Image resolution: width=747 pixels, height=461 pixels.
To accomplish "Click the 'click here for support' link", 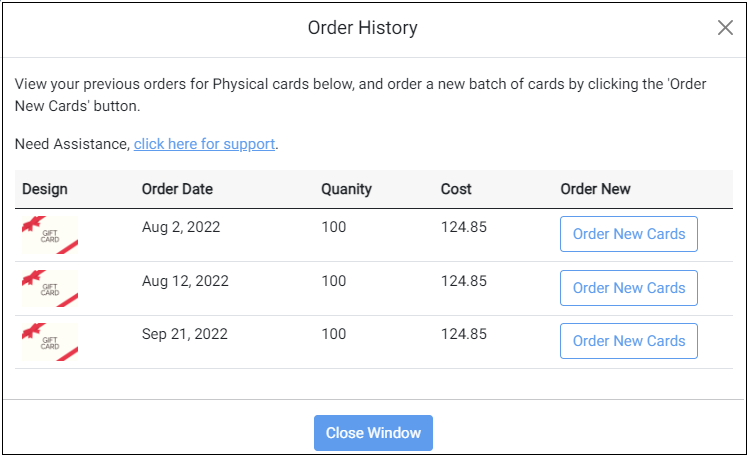I will tap(204, 144).
